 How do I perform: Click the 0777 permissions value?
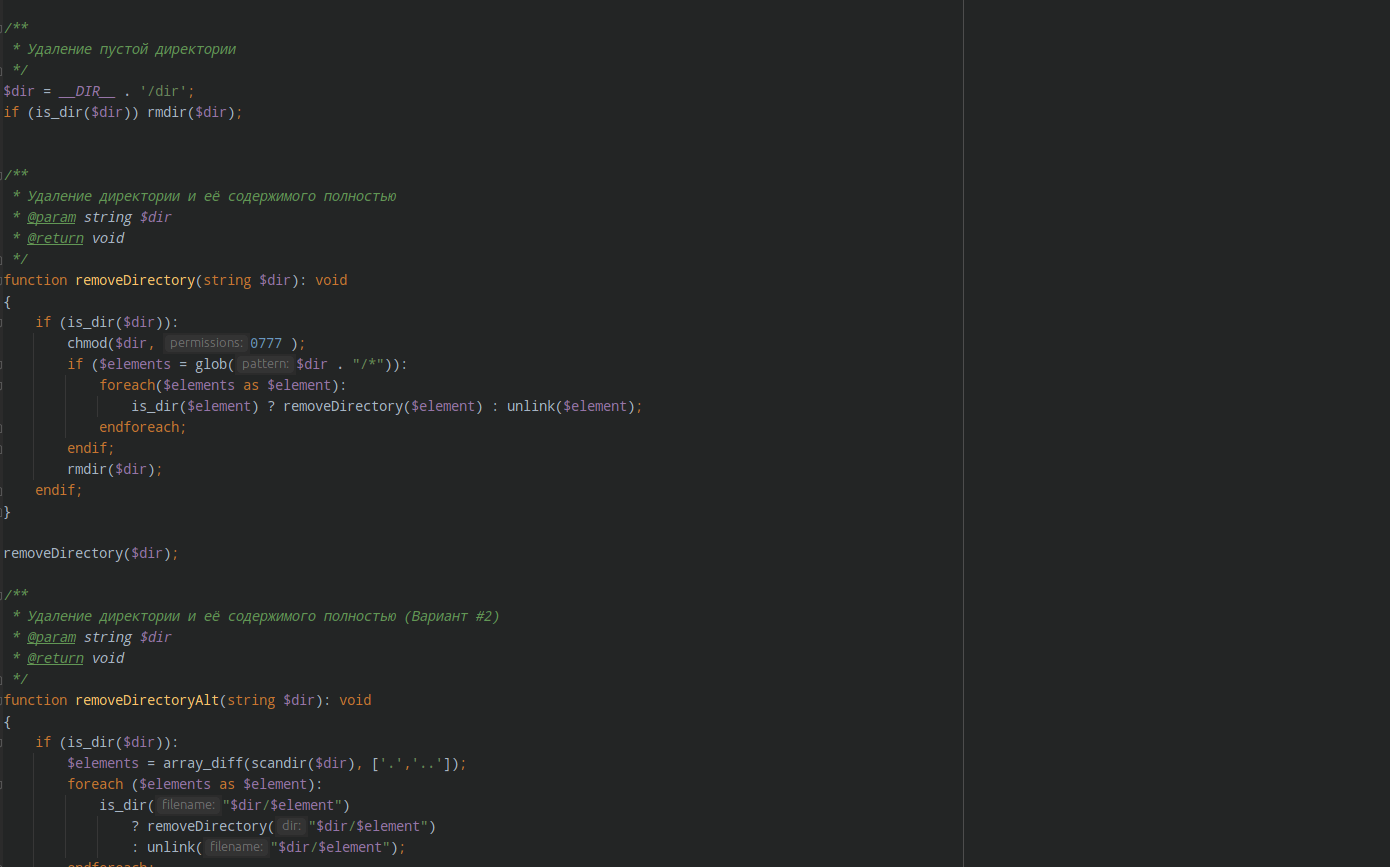(266, 343)
